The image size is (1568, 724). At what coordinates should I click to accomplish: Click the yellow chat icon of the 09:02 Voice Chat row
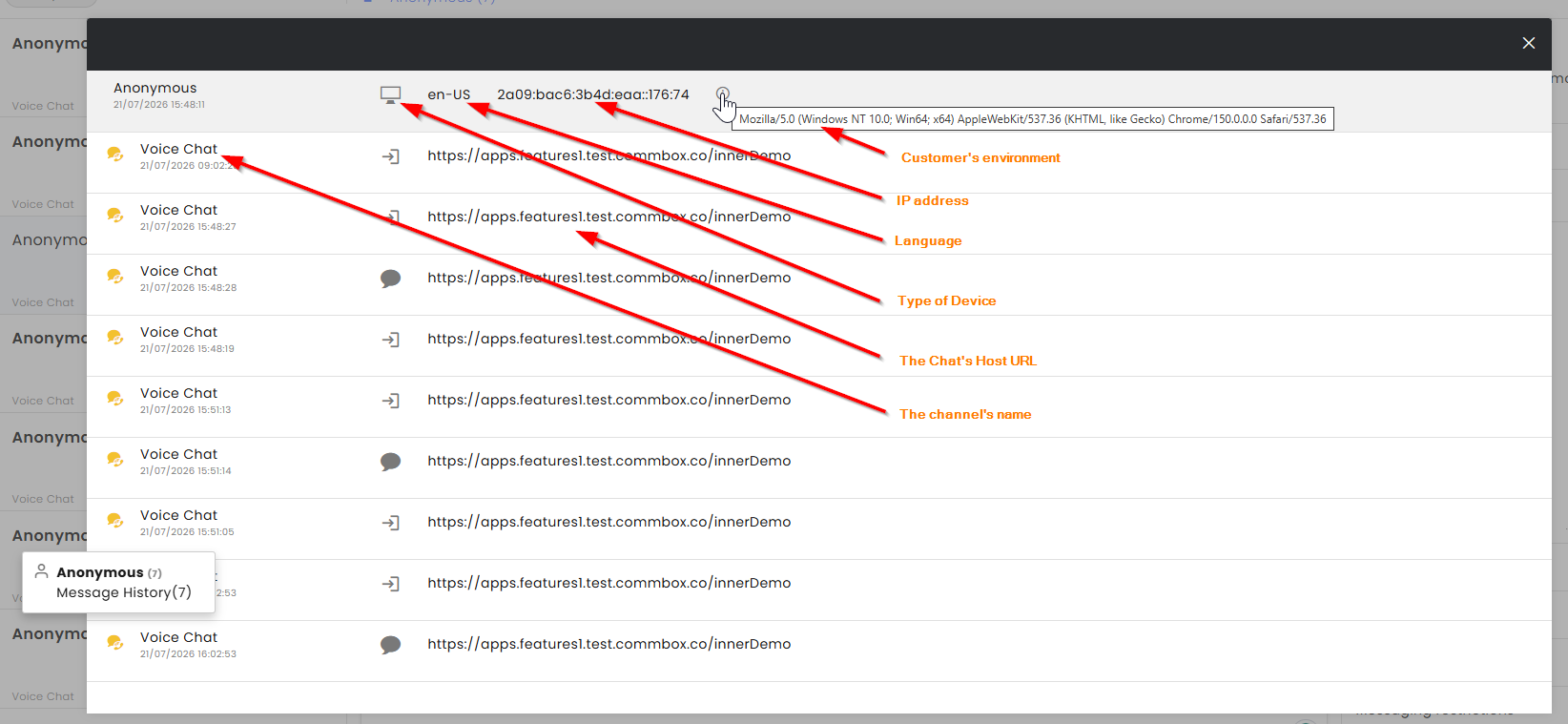point(115,155)
